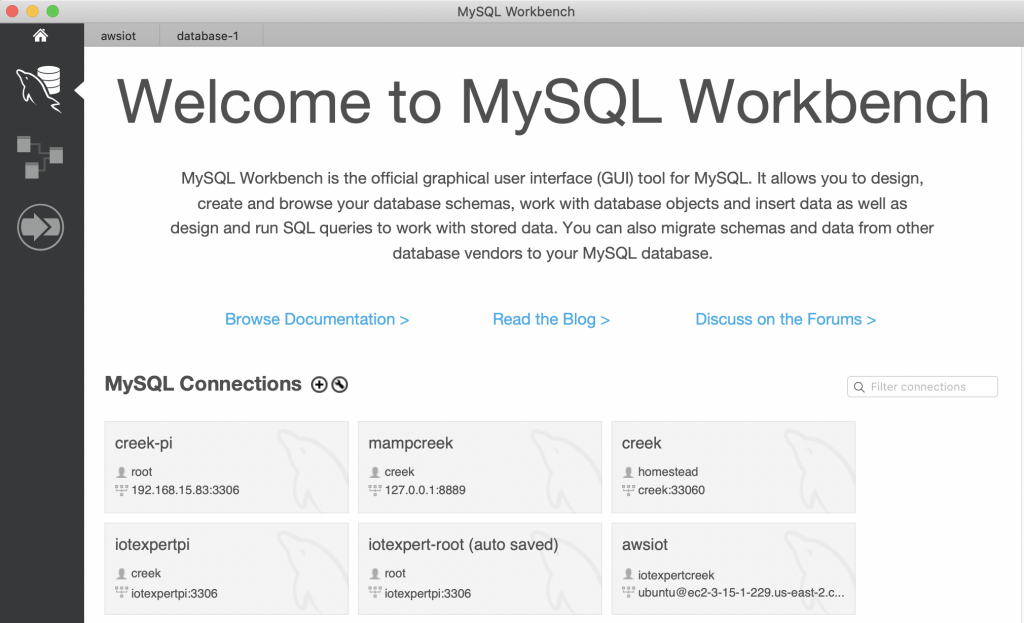Open Manage Connections wrench icon
Screen dimensions: 1024x623
[340, 385]
